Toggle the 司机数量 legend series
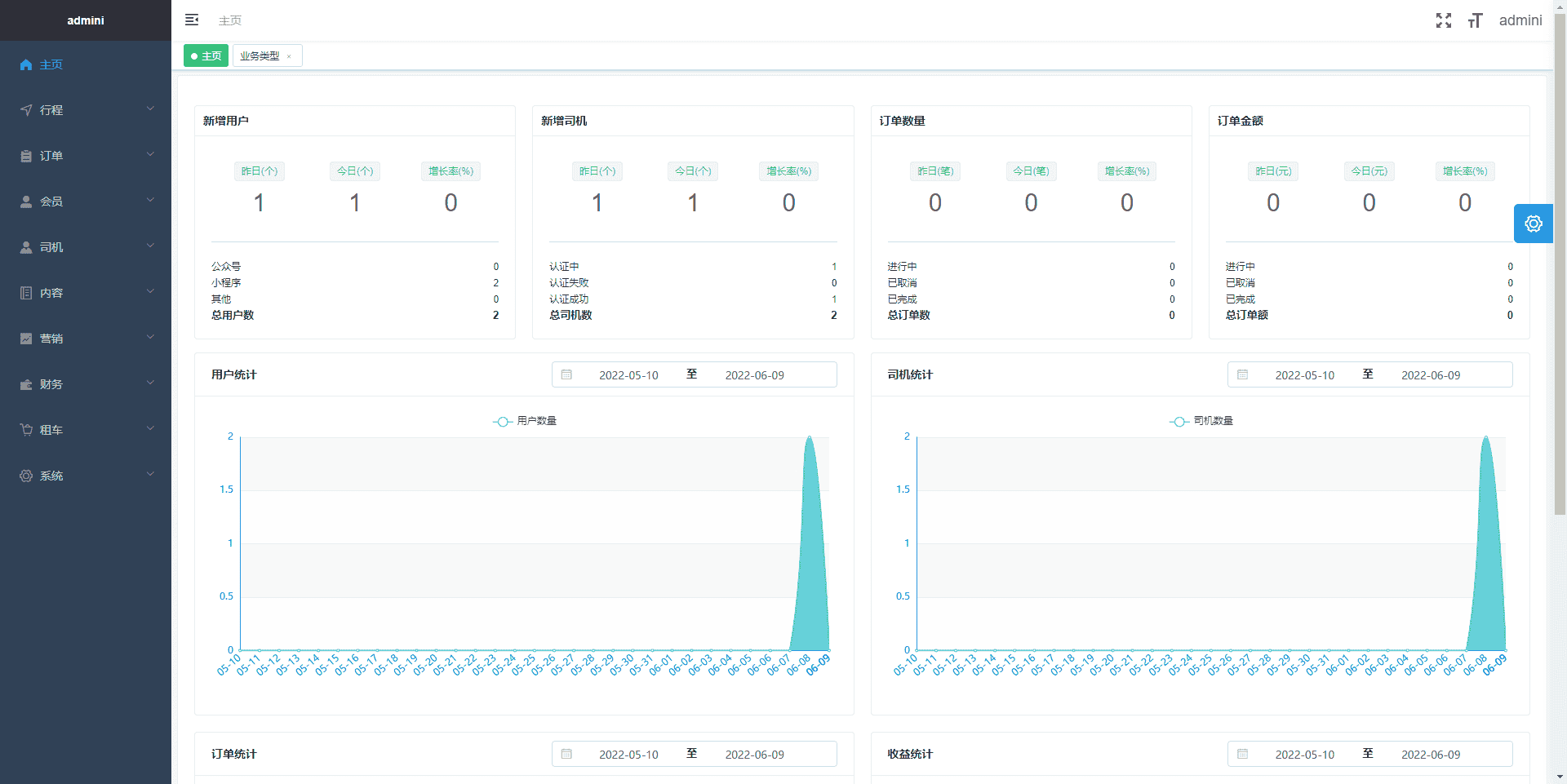Viewport: 1567px width, 784px height. coord(1201,421)
